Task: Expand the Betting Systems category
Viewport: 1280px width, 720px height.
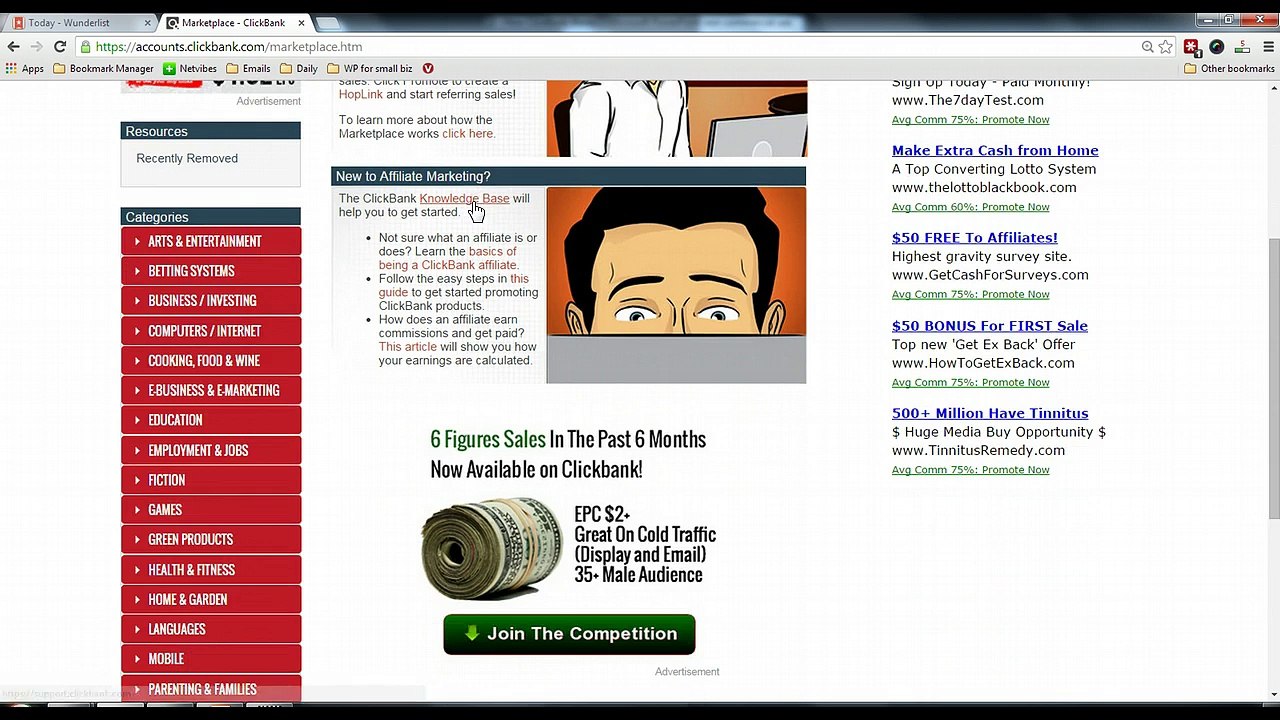Action: (211, 271)
